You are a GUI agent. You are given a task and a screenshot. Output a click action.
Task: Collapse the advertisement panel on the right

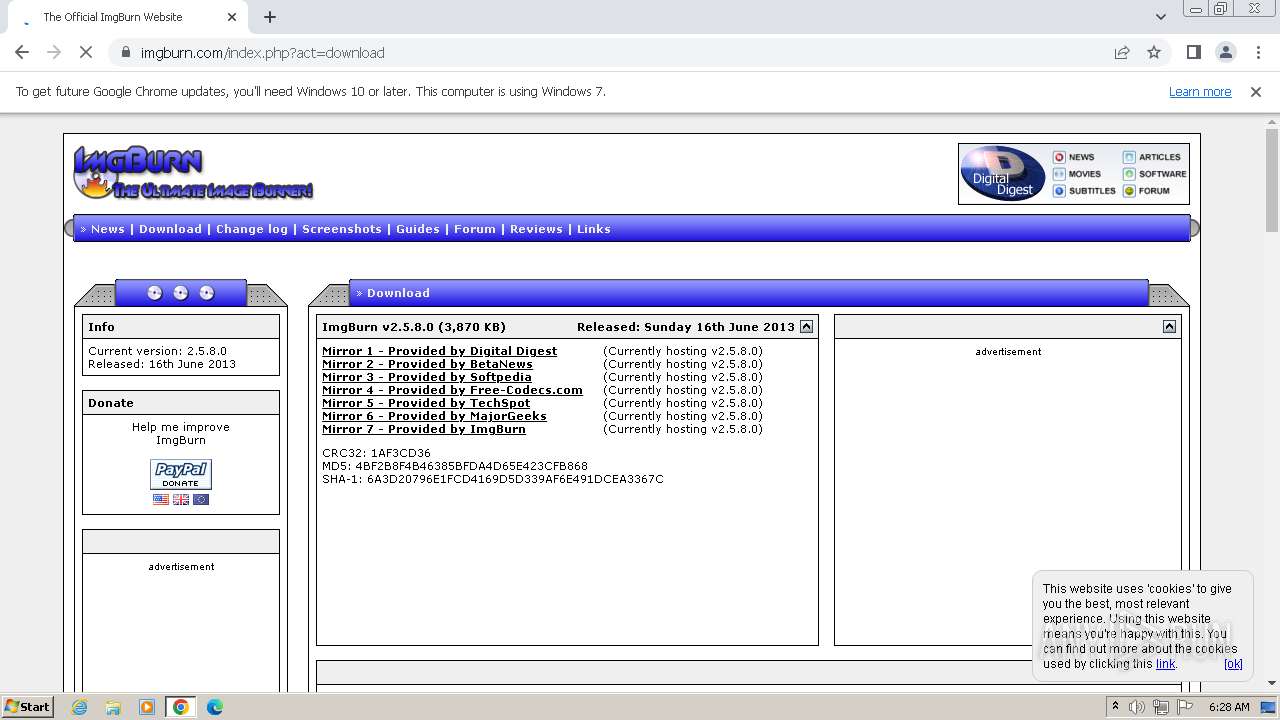(1169, 326)
